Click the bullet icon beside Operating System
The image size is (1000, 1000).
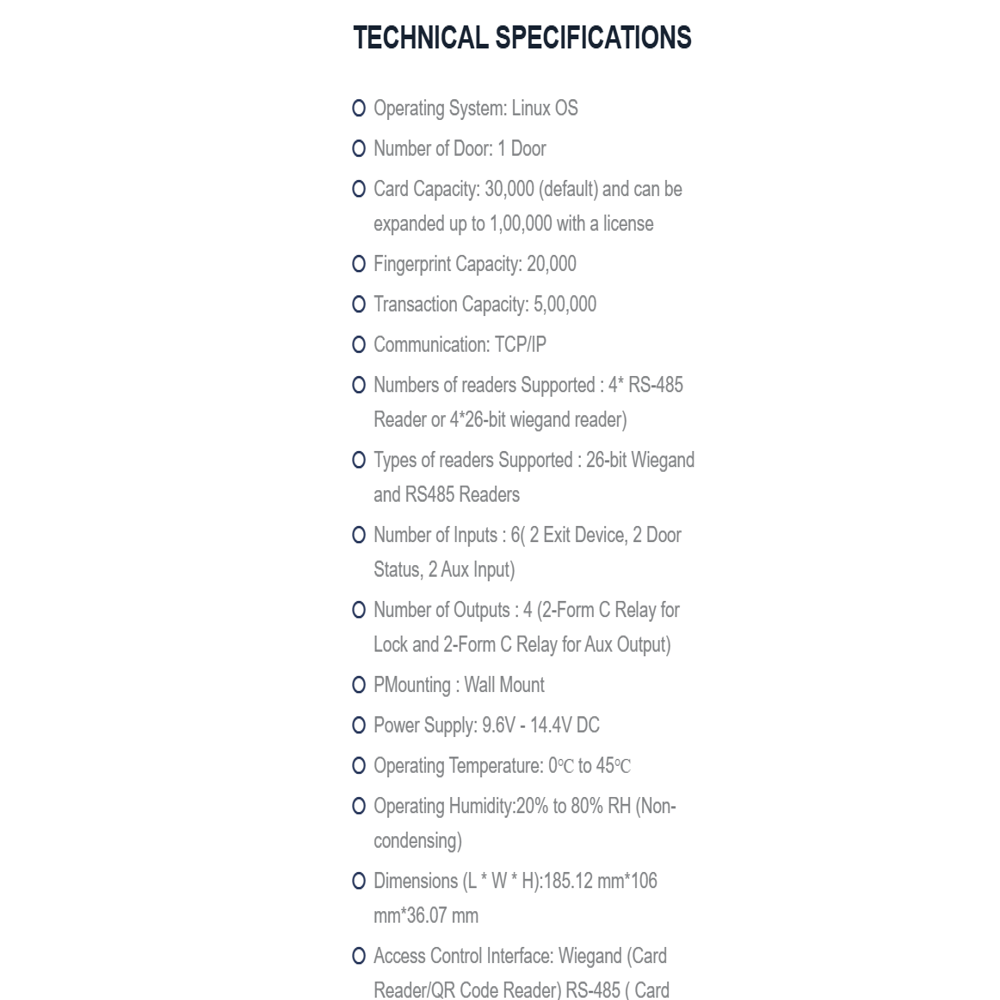point(358,108)
